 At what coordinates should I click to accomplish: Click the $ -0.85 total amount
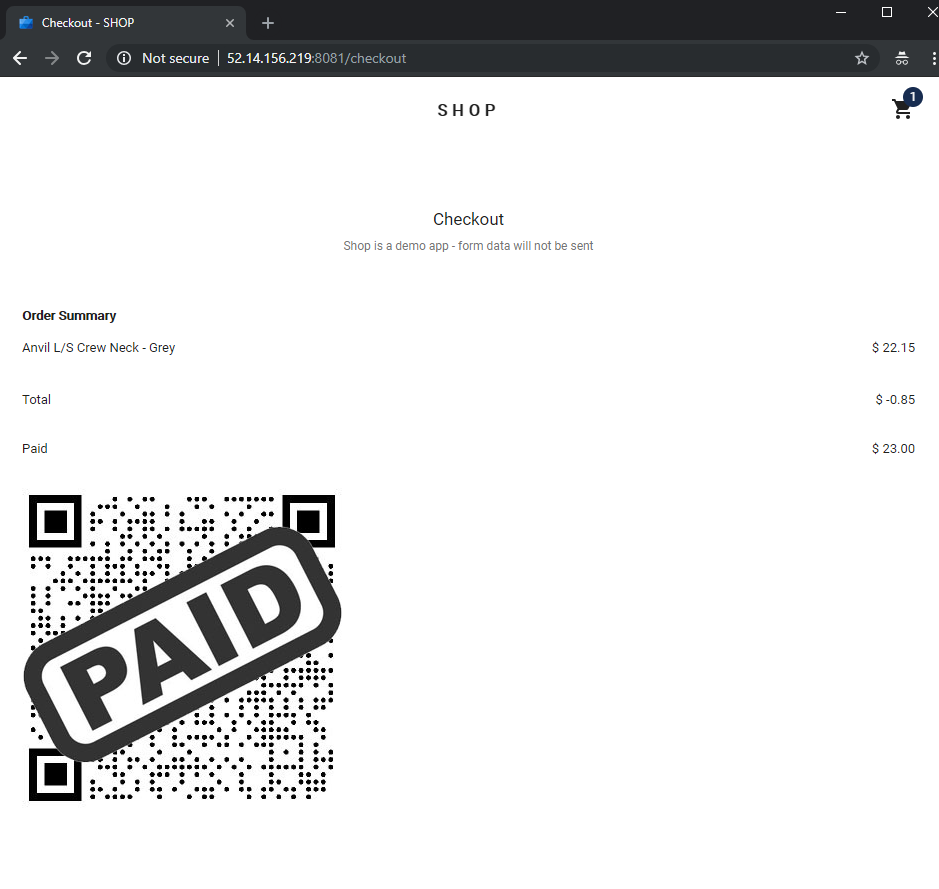point(895,399)
